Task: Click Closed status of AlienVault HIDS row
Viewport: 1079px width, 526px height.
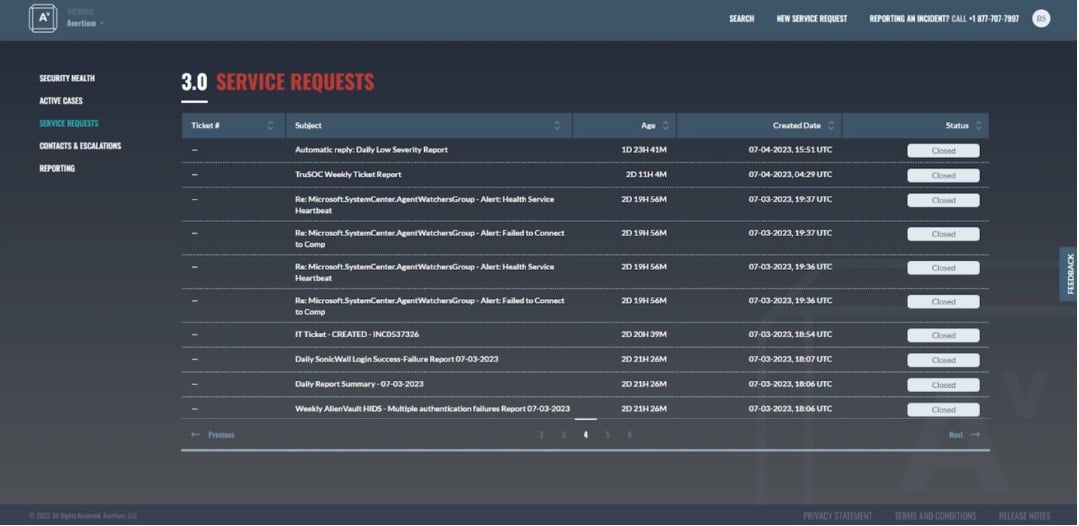Action: [x=943, y=410]
